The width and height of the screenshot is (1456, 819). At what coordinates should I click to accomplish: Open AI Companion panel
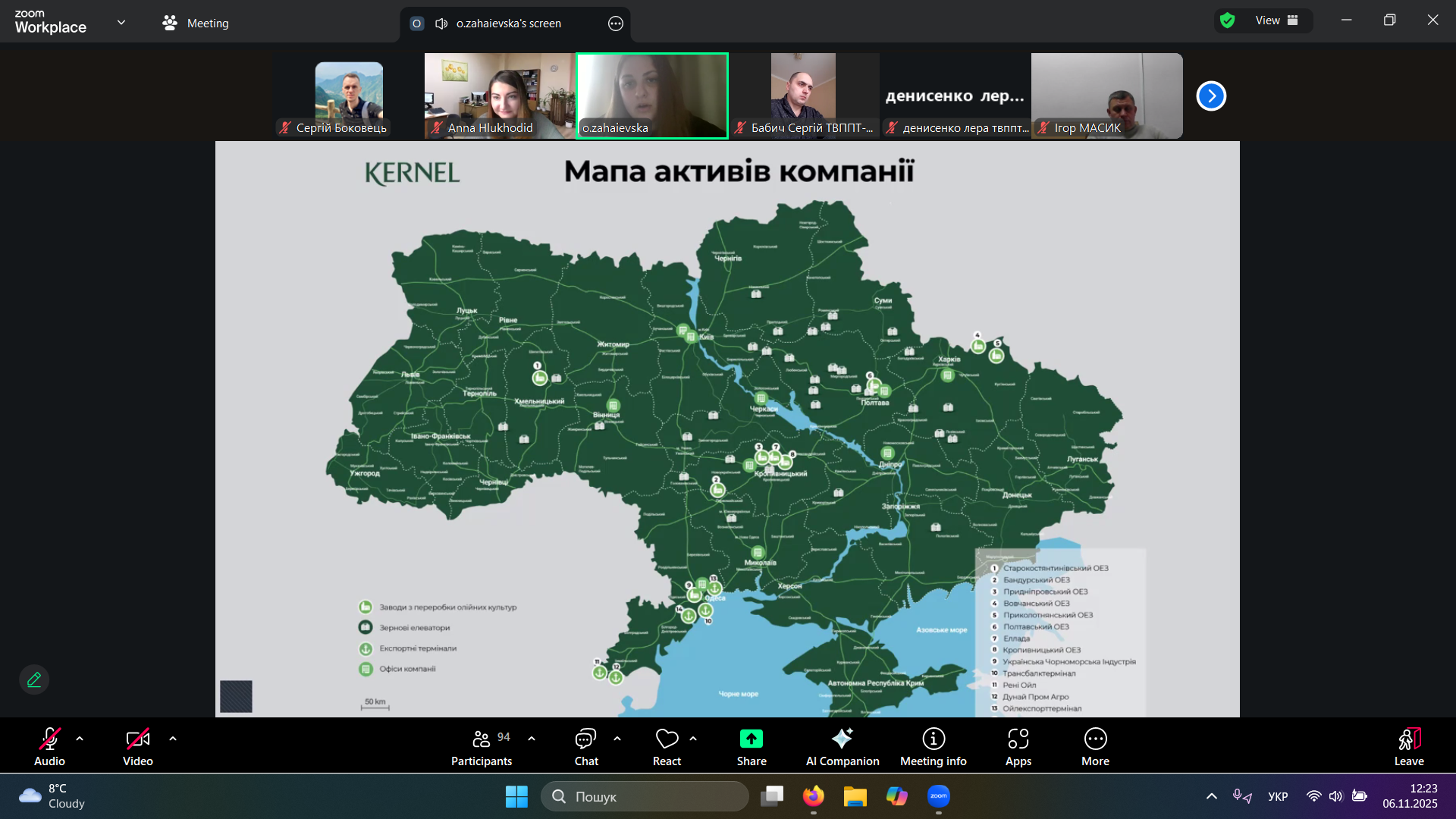click(x=842, y=747)
